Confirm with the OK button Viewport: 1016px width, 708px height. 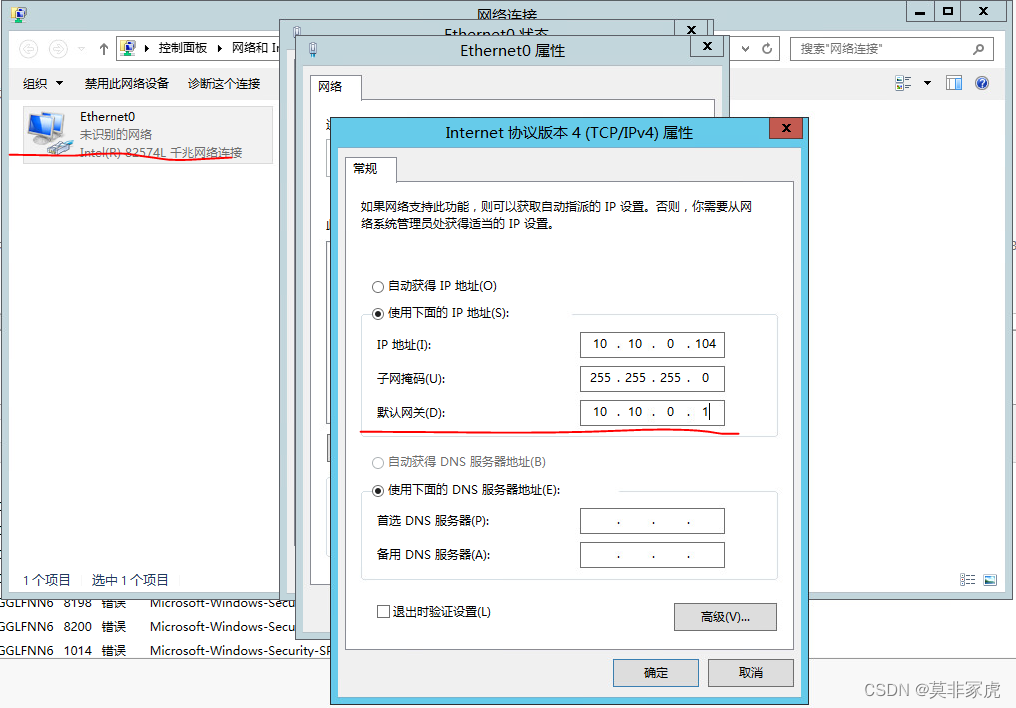click(656, 673)
